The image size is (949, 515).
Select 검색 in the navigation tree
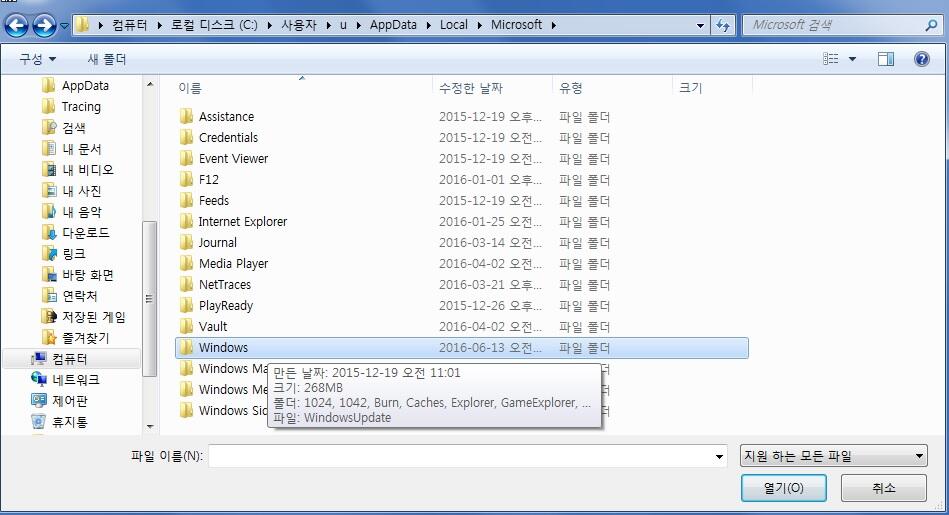click(73, 128)
